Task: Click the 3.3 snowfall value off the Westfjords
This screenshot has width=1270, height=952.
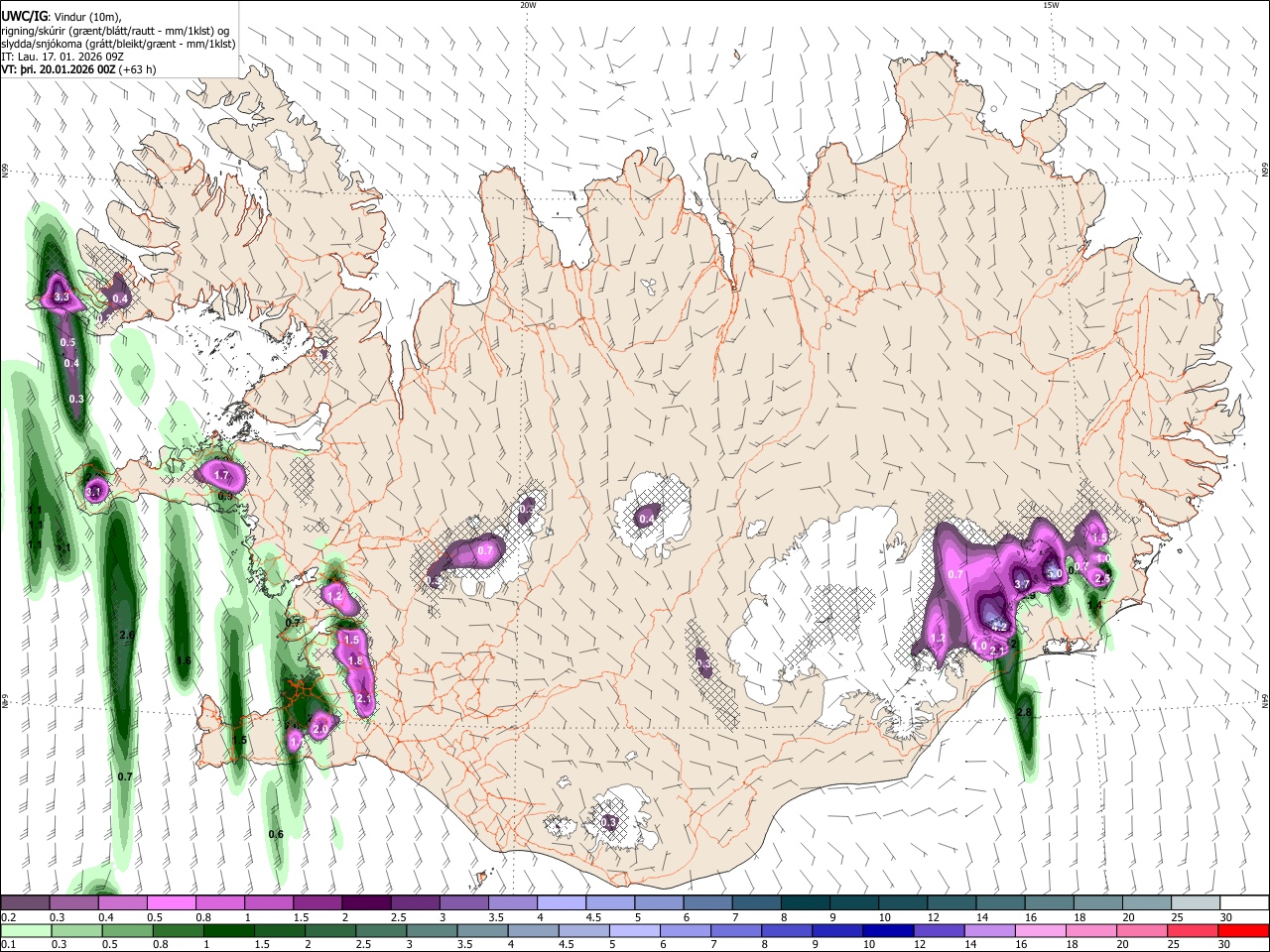Action: (62, 297)
